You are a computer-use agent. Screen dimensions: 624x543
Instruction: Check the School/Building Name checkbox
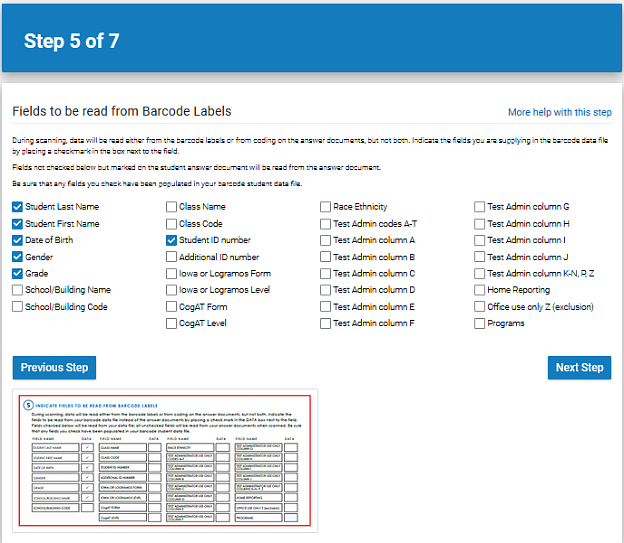tap(17, 290)
